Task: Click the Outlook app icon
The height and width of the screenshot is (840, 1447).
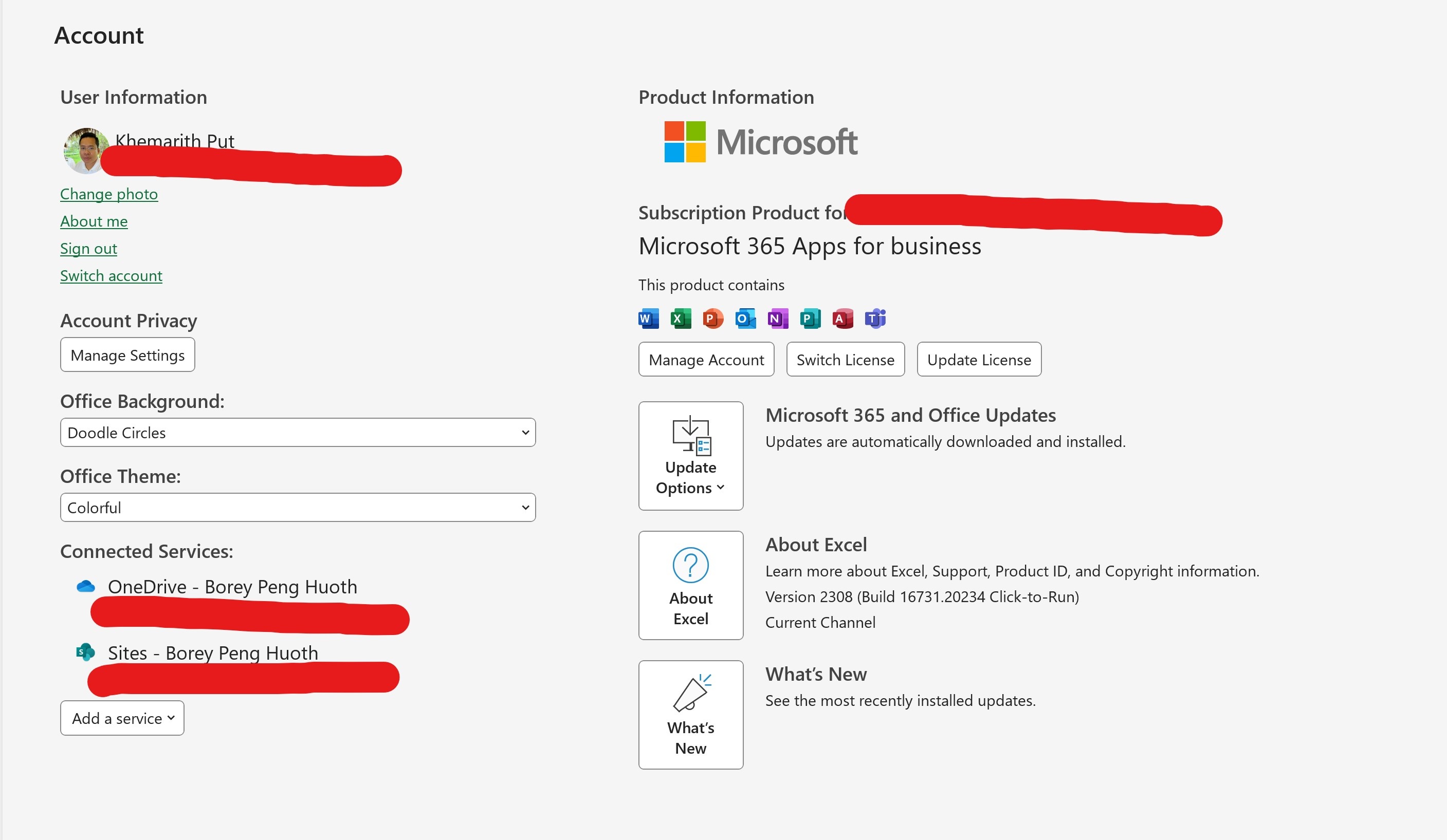Action: (745, 319)
